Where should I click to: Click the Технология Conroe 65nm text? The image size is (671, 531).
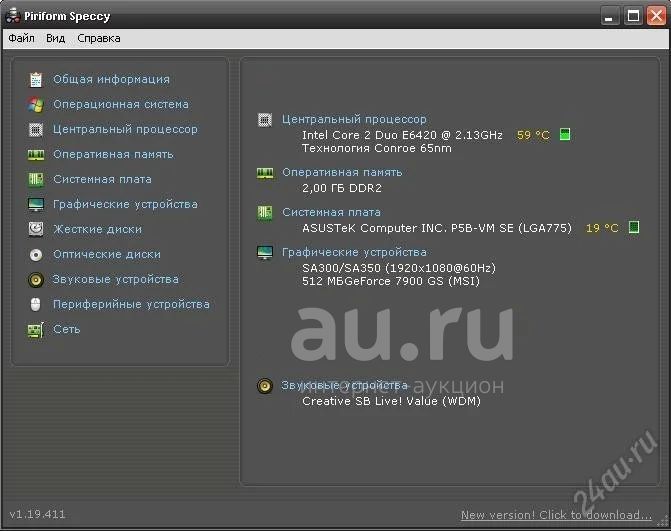(377, 148)
